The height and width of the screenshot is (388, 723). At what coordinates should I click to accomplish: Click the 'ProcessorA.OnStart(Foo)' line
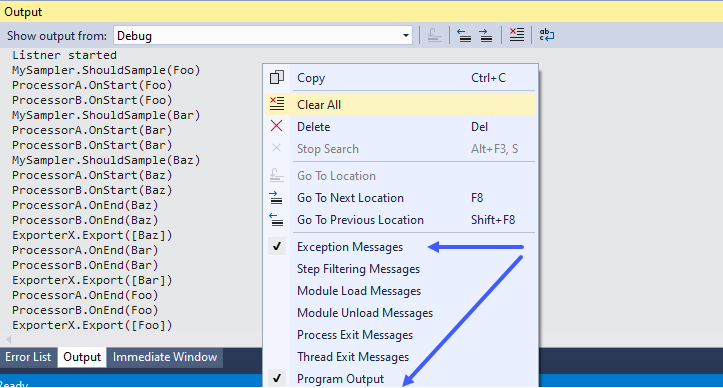tap(92, 85)
